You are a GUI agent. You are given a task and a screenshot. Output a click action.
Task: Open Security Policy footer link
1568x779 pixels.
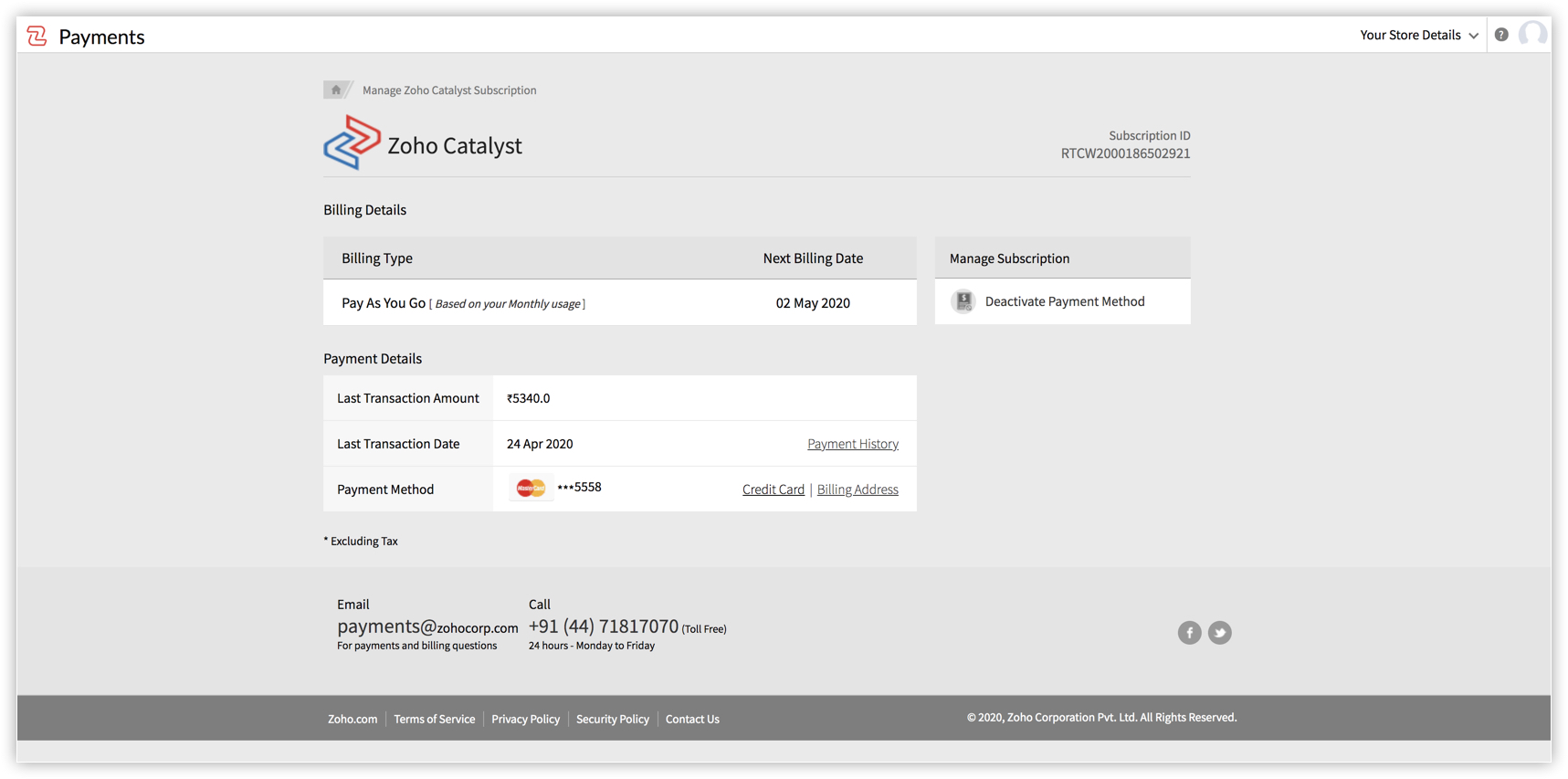(x=613, y=719)
